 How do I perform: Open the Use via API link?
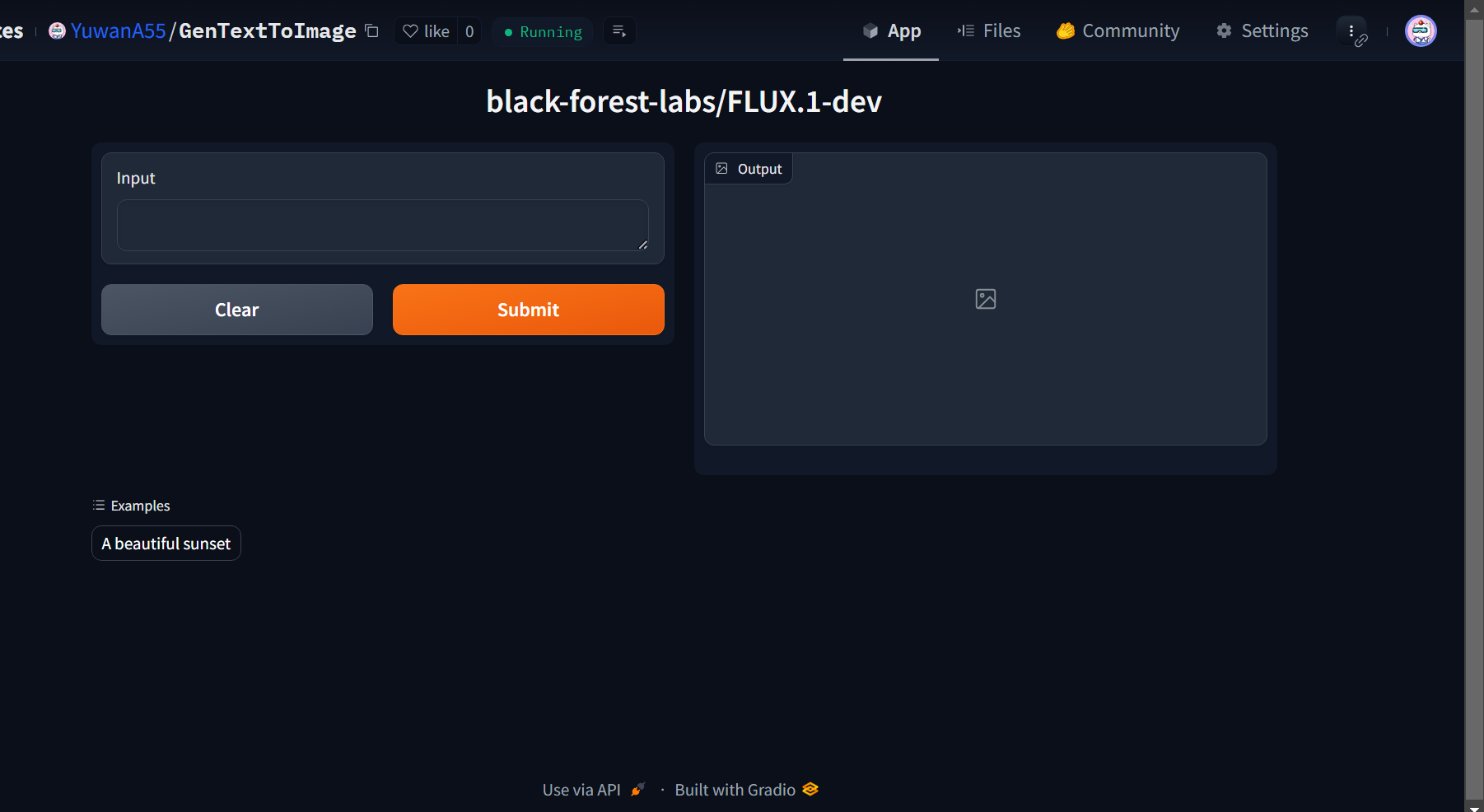coord(581,789)
